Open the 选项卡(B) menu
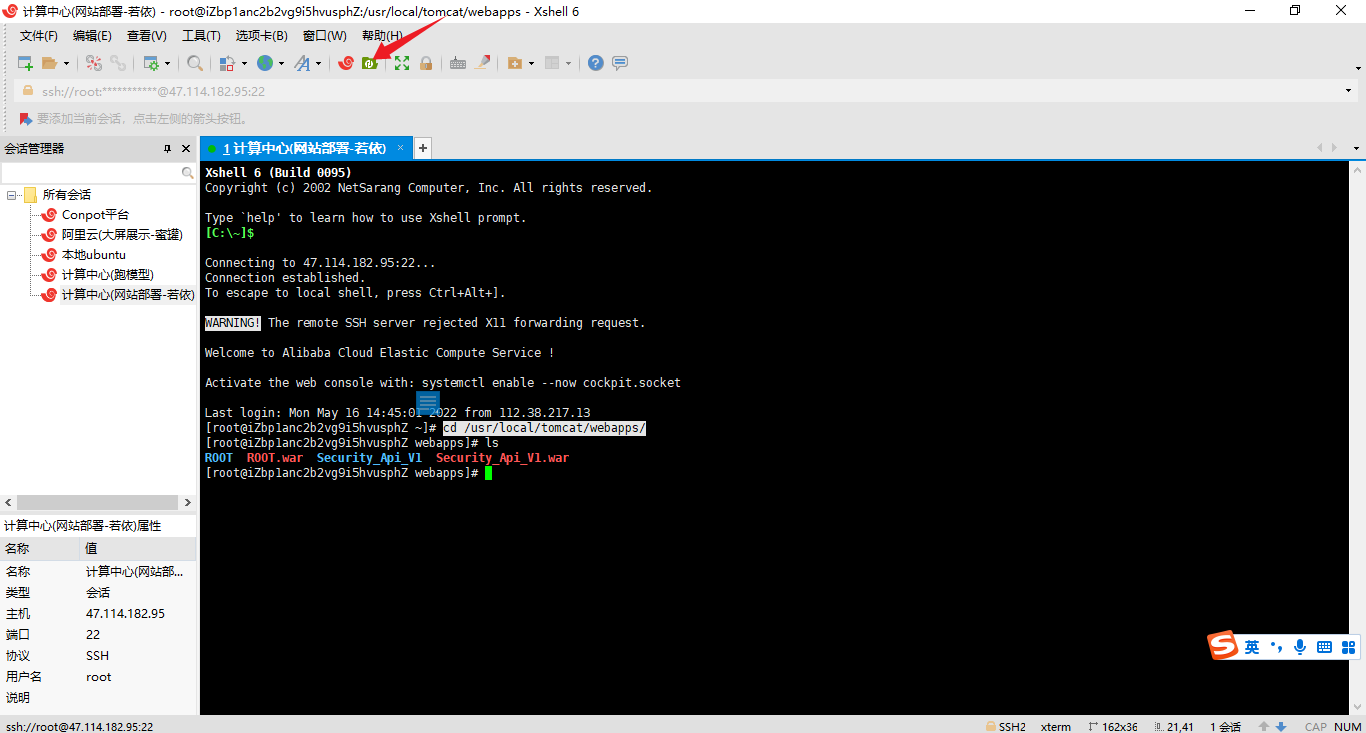 click(262, 36)
